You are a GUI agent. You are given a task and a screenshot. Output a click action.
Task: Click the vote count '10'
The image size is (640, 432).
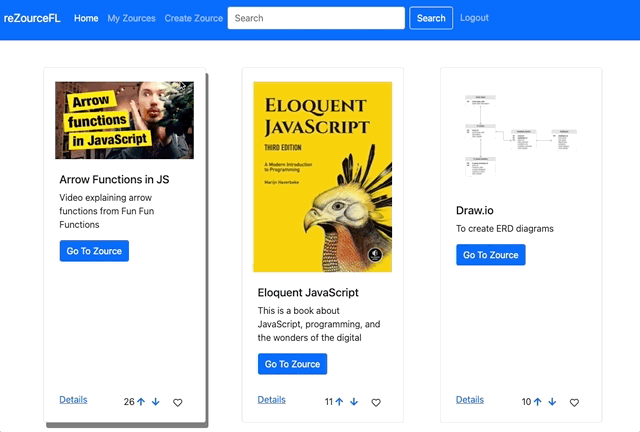pyautogui.click(x=527, y=402)
